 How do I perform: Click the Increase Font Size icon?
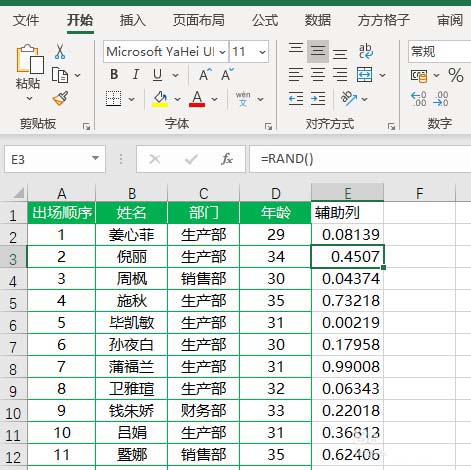click(x=205, y=75)
